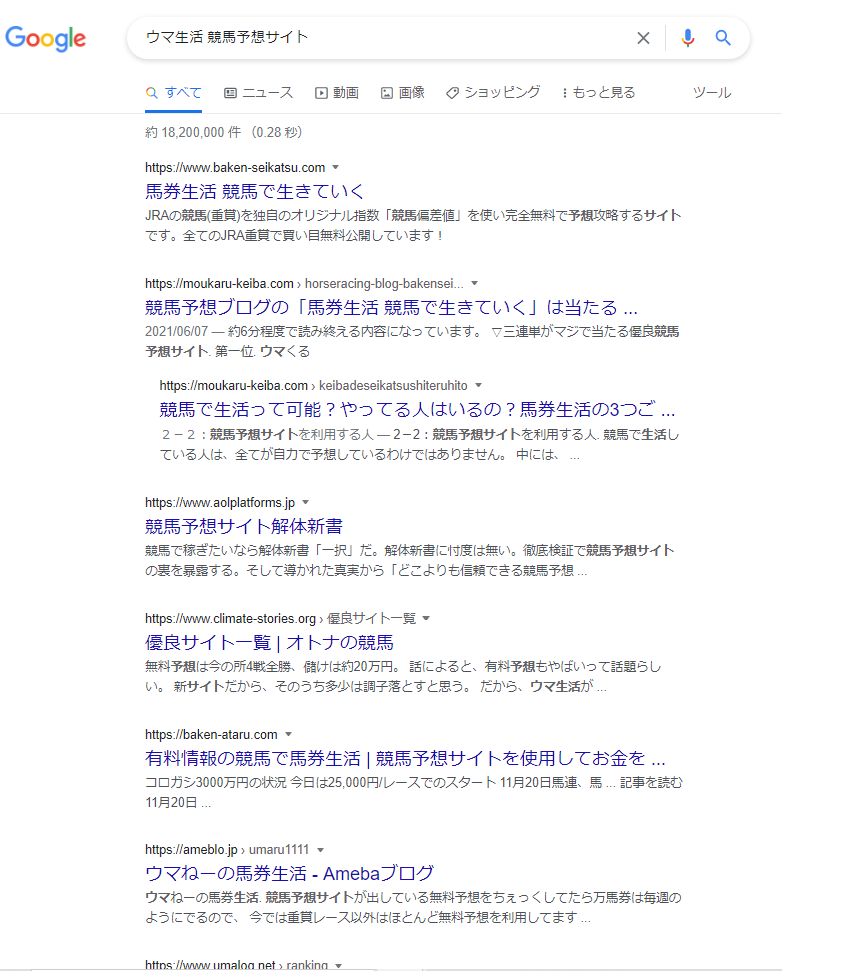Click the Google logo
The height and width of the screenshot is (971, 849).
click(x=45, y=38)
